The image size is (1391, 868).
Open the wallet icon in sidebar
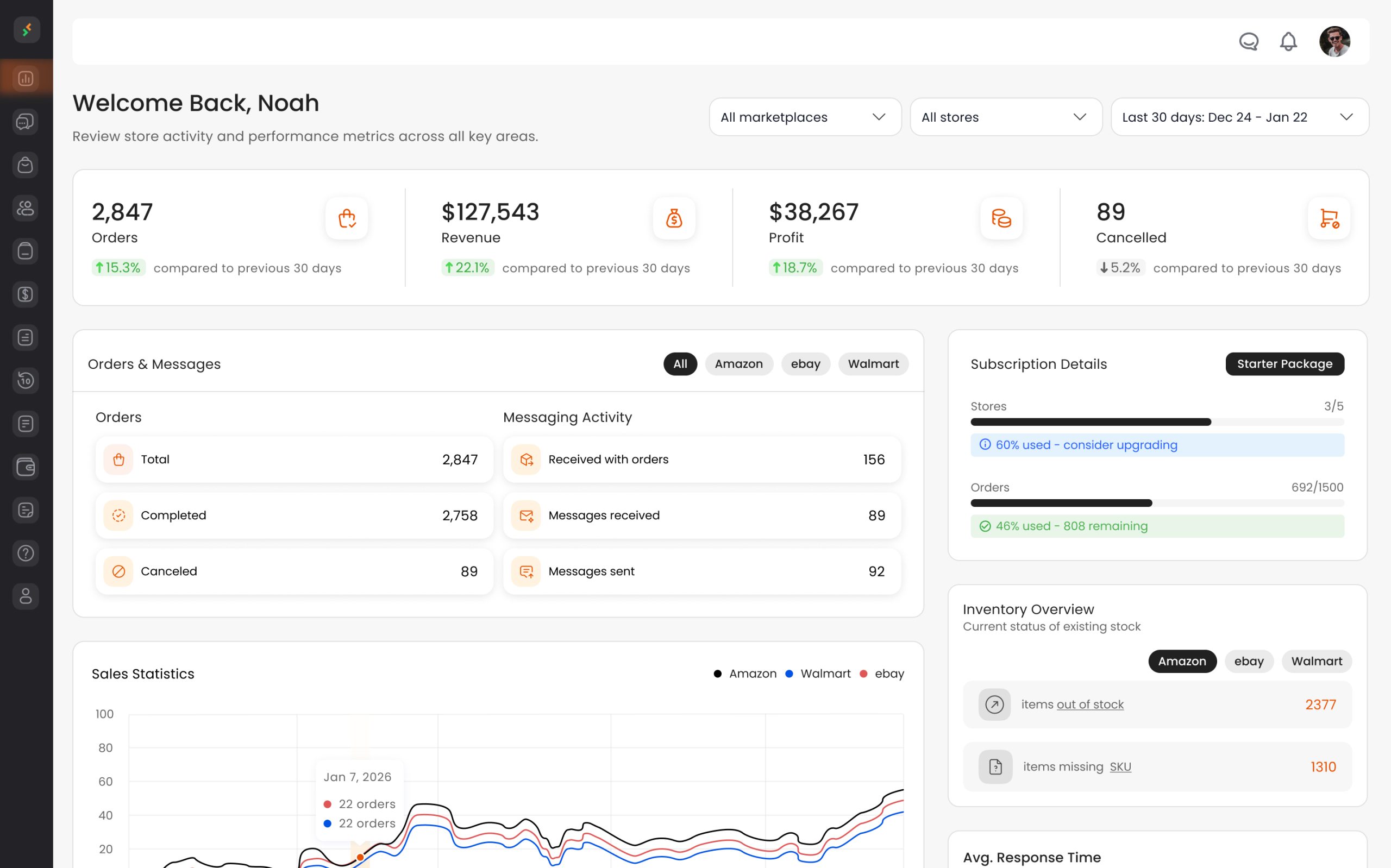[x=25, y=467]
